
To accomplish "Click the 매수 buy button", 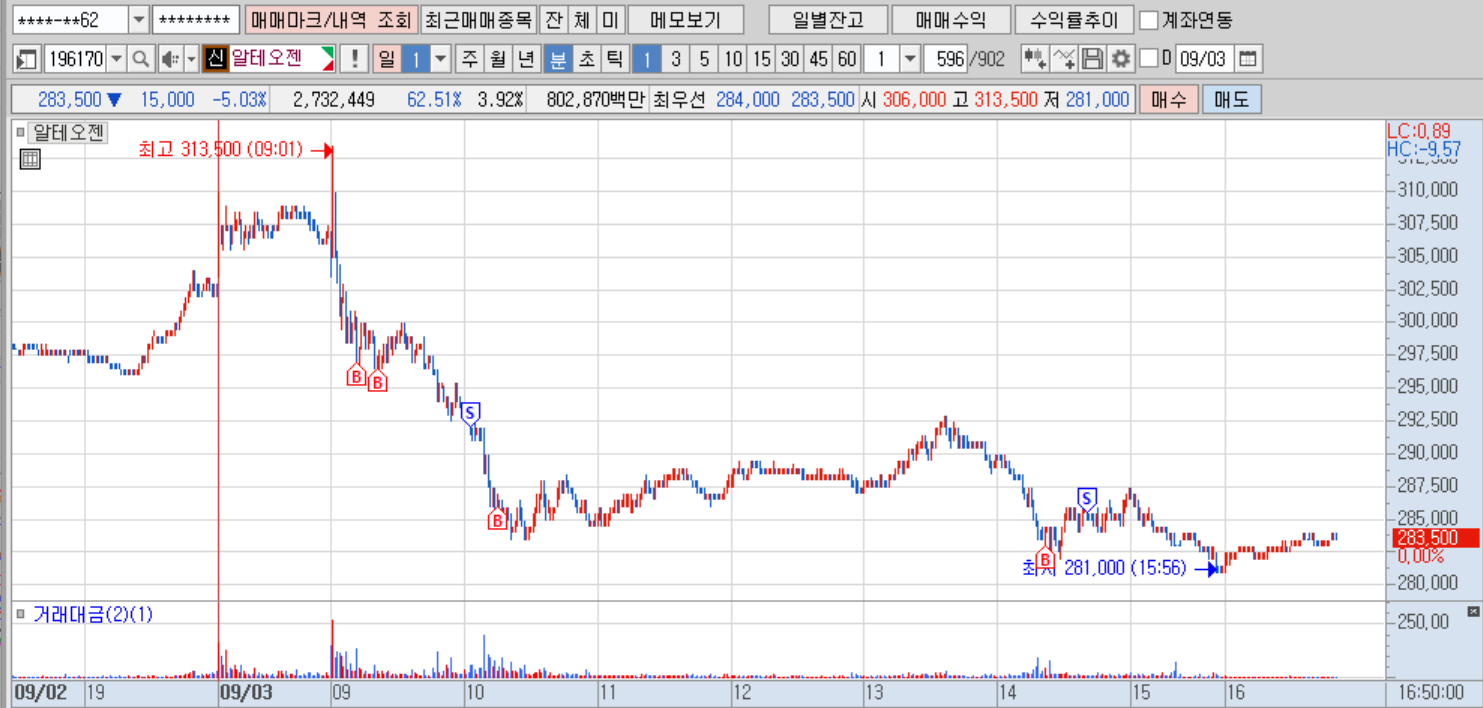I will [1168, 100].
